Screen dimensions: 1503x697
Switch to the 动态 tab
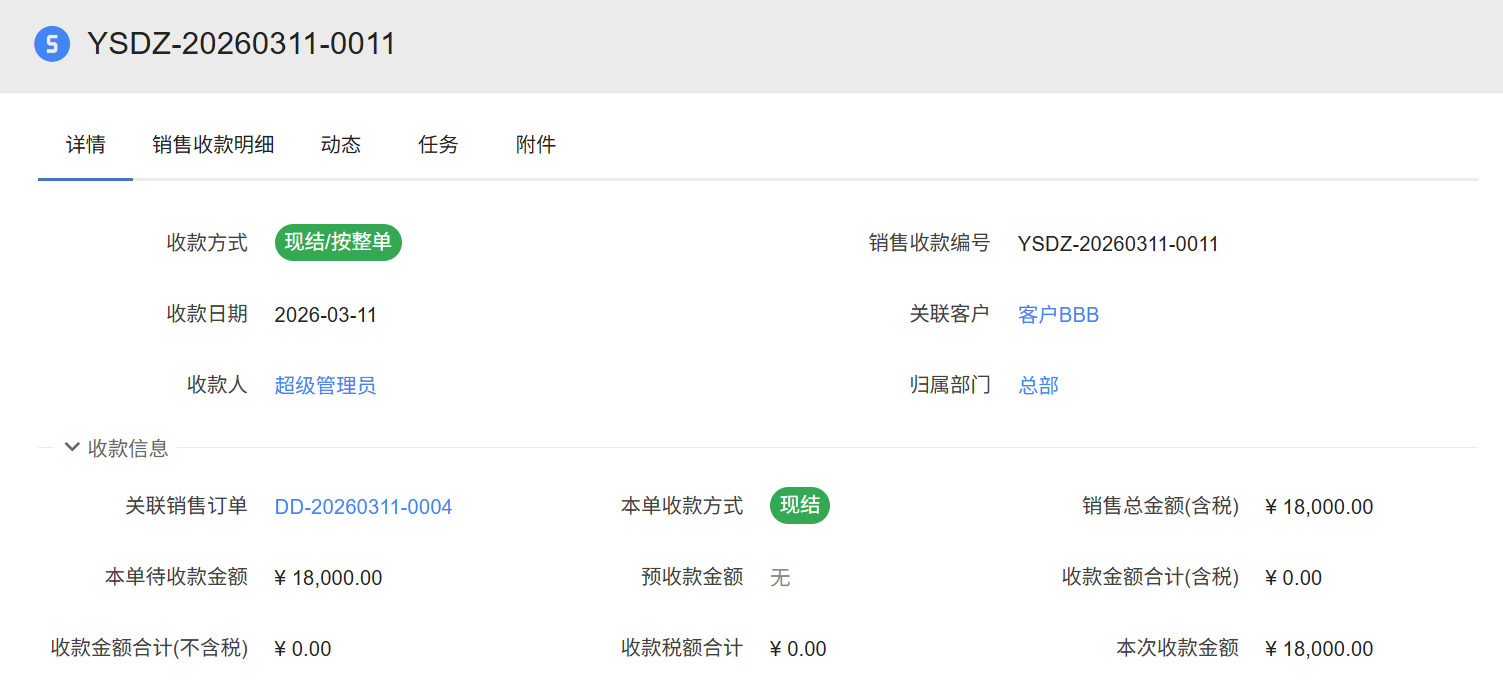point(340,144)
